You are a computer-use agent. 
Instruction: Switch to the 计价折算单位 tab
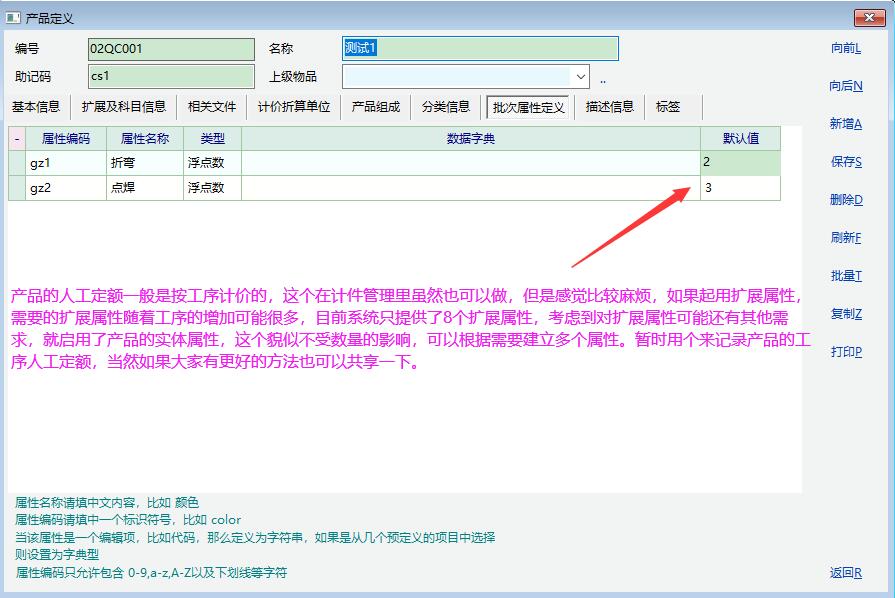(x=293, y=107)
